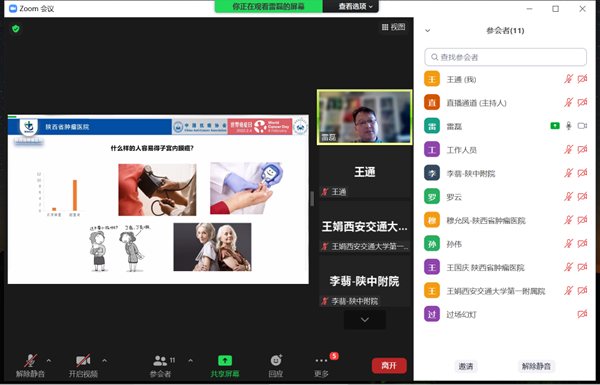Screen dimensions: 600x385
Task: Click green screen-share indicator for 雷磊
Action: tap(555, 126)
